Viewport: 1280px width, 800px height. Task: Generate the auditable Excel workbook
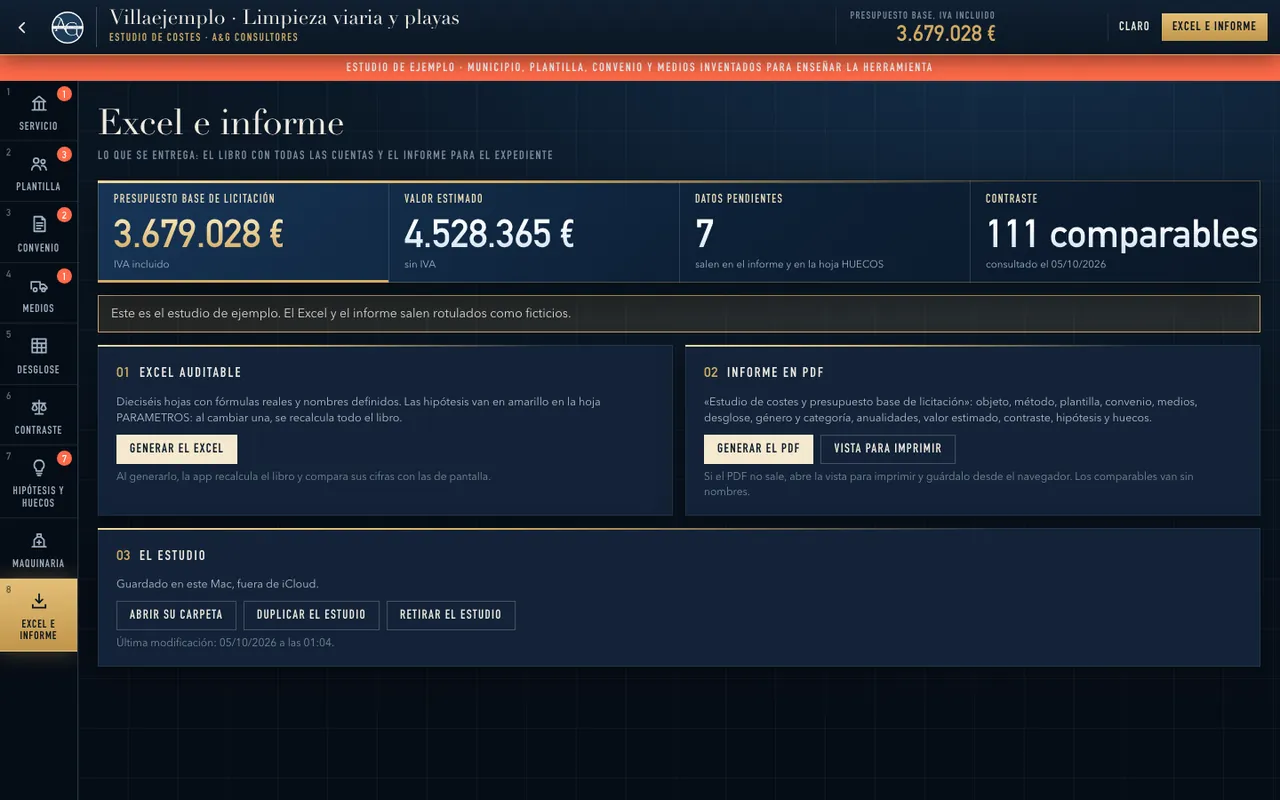pos(177,449)
